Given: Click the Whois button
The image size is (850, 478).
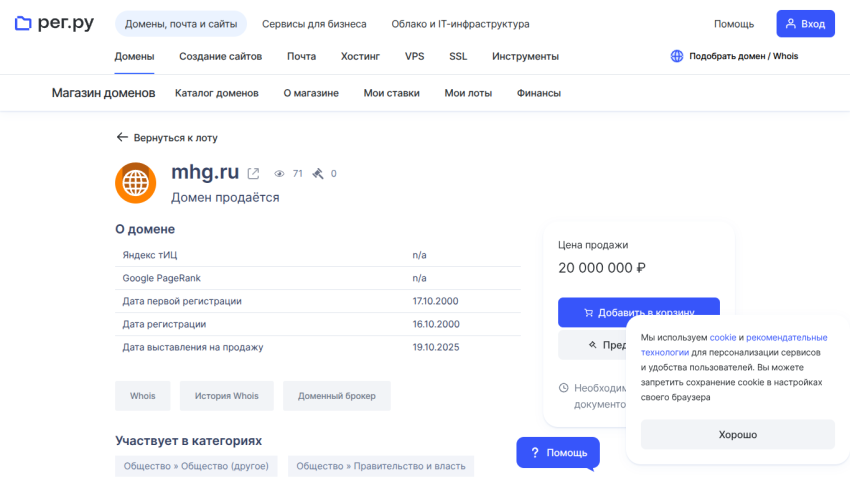Looking at the screenshot, I should (x=143, y=396).
